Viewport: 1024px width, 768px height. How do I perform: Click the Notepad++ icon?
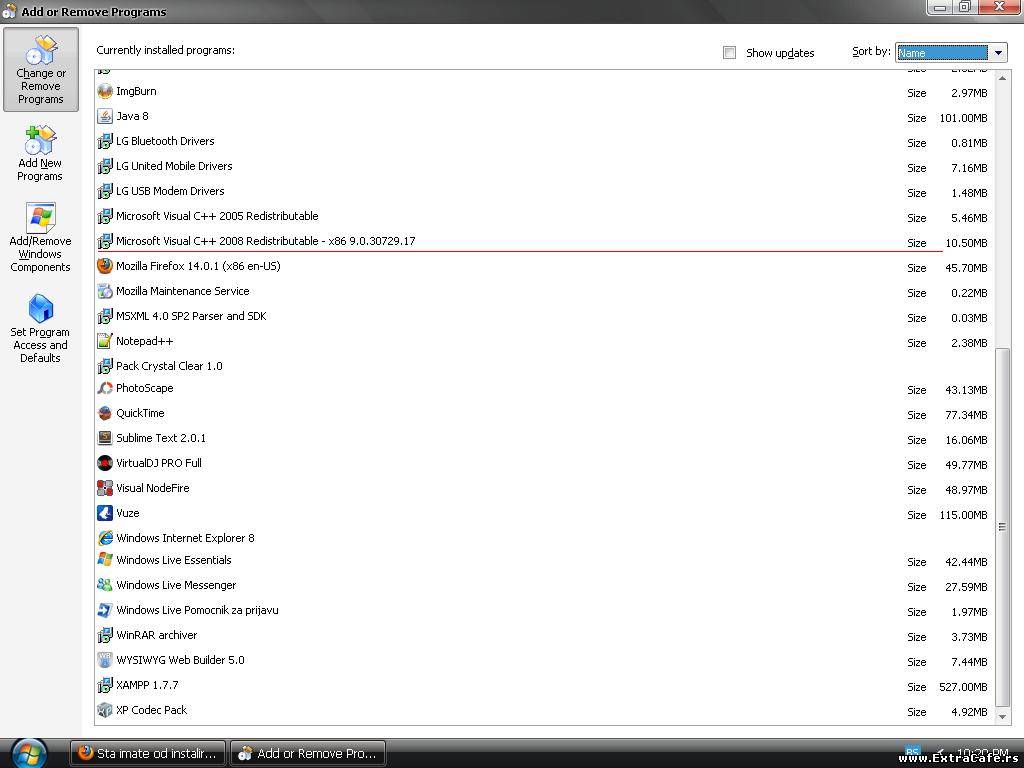pos(104,341)
